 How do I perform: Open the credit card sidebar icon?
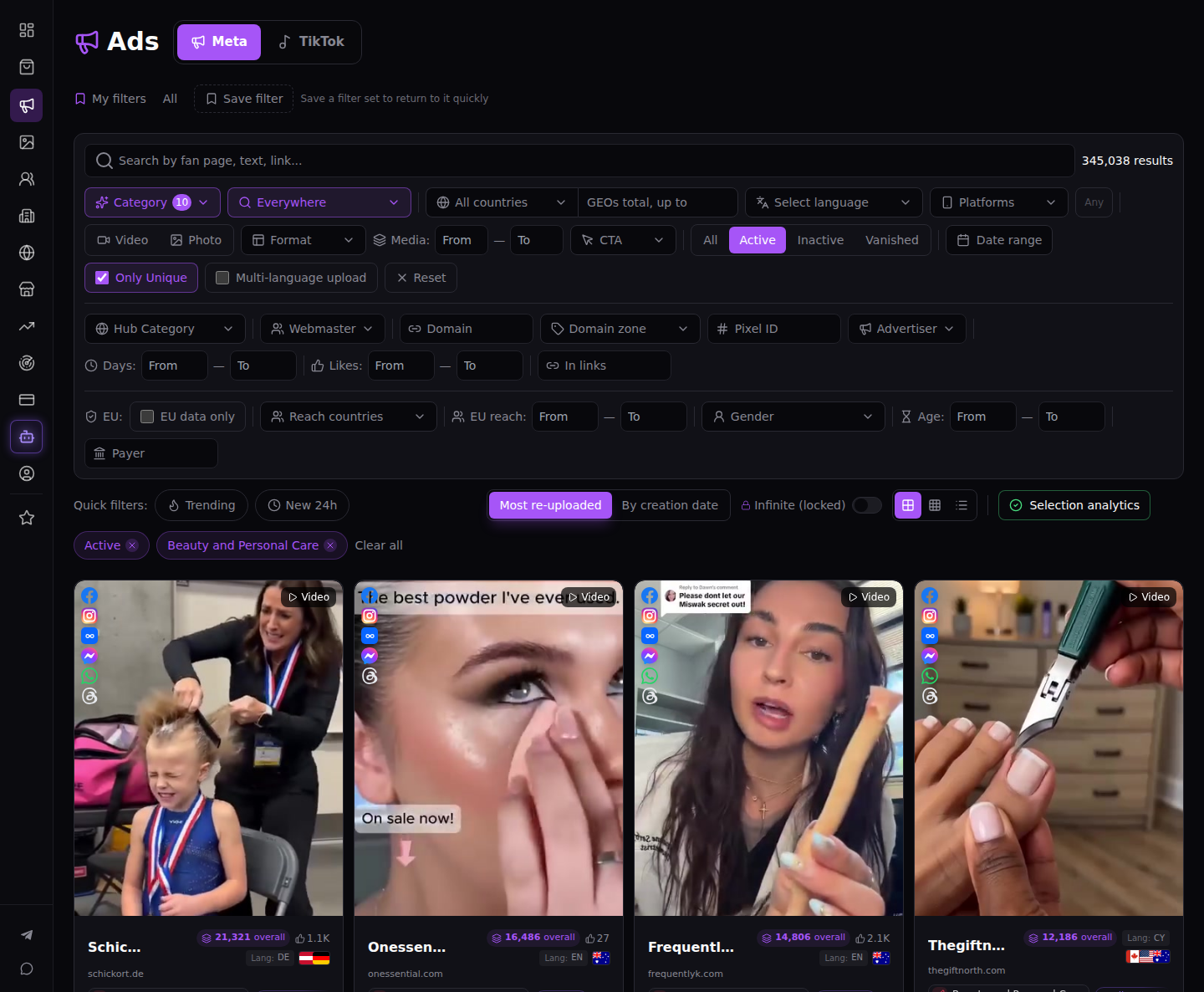point(27,400)
